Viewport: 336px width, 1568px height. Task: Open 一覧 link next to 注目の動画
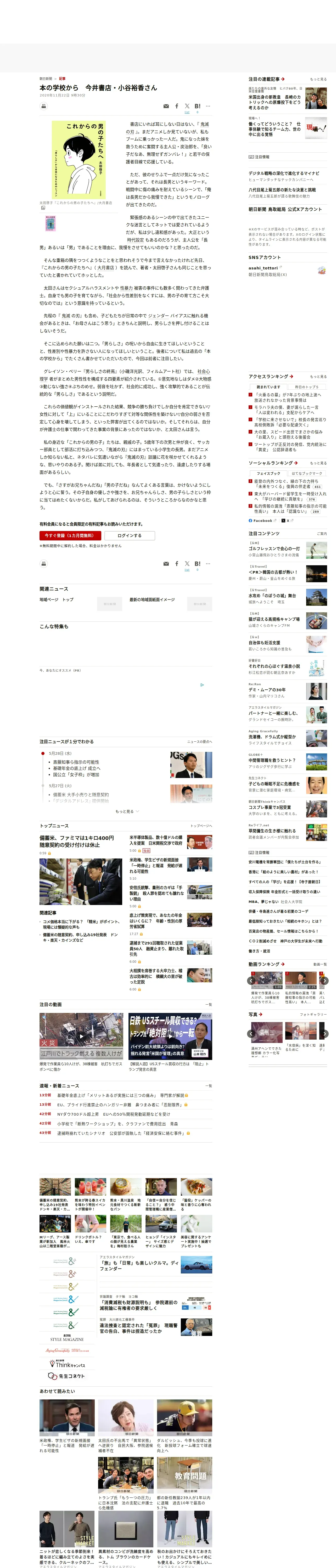[209, 1005]
